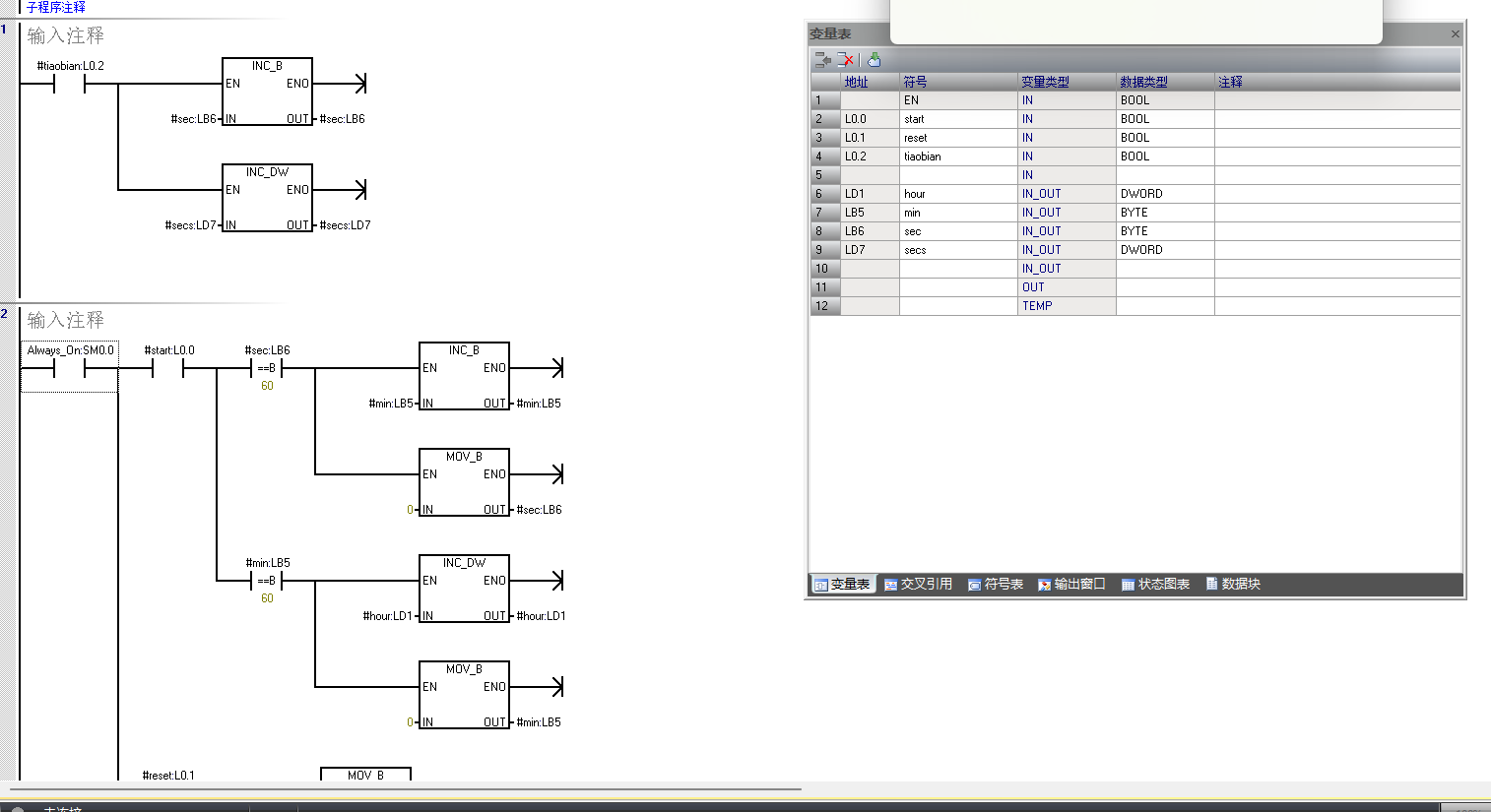Switch to the 数据块 tab
The image size is (1491, 812).
coord(1233,584)
